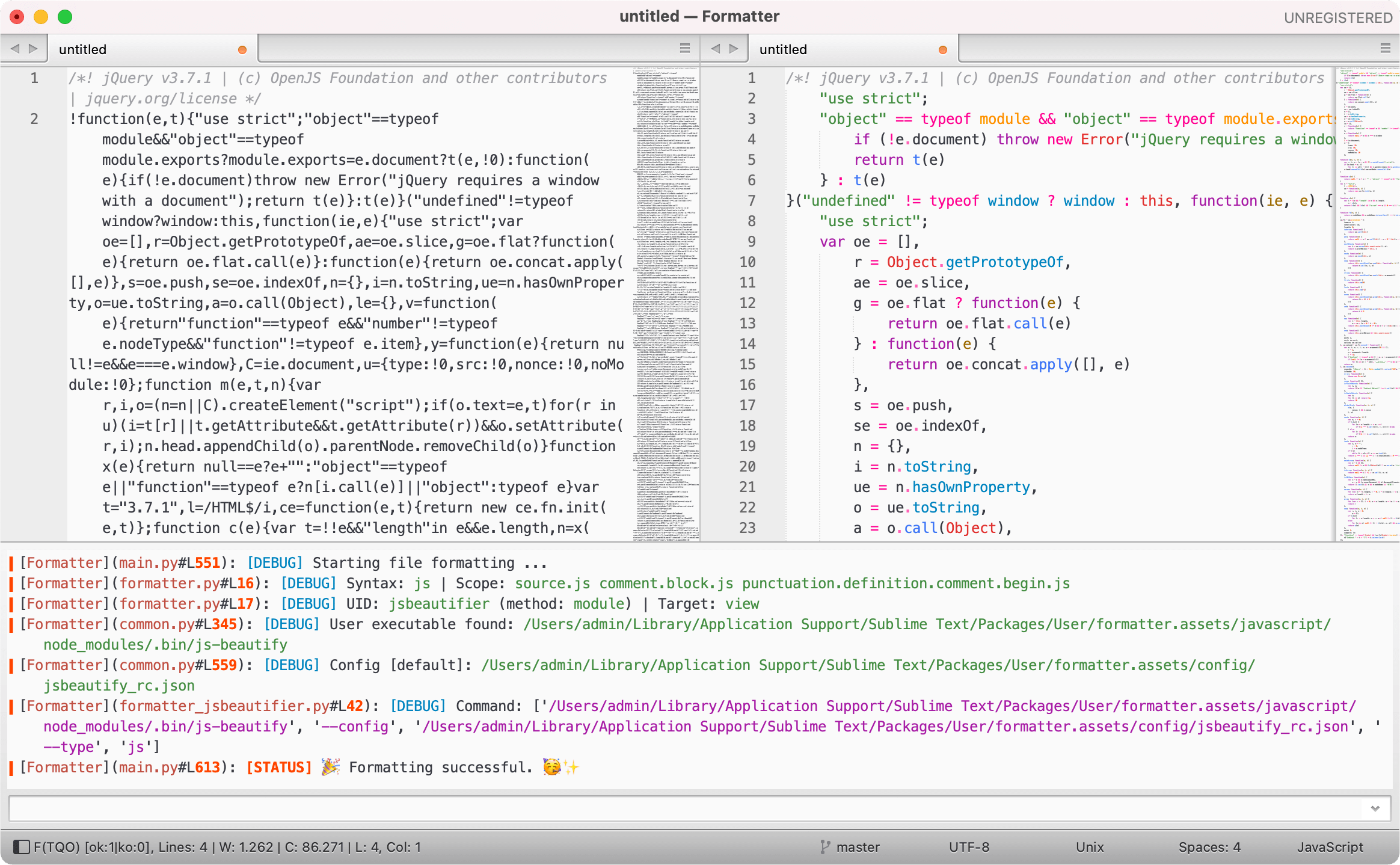
Task: Open UTF-8 encoding selector
Action: click(x=969, y=847)
